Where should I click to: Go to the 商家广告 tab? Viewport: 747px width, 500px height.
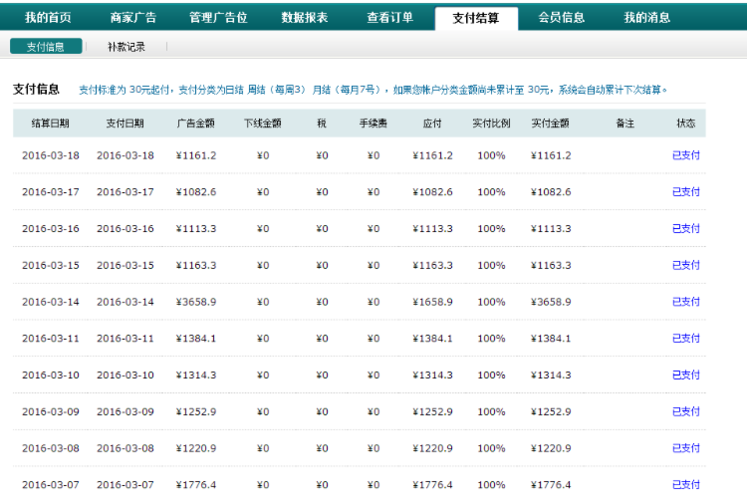click(133, 18)
